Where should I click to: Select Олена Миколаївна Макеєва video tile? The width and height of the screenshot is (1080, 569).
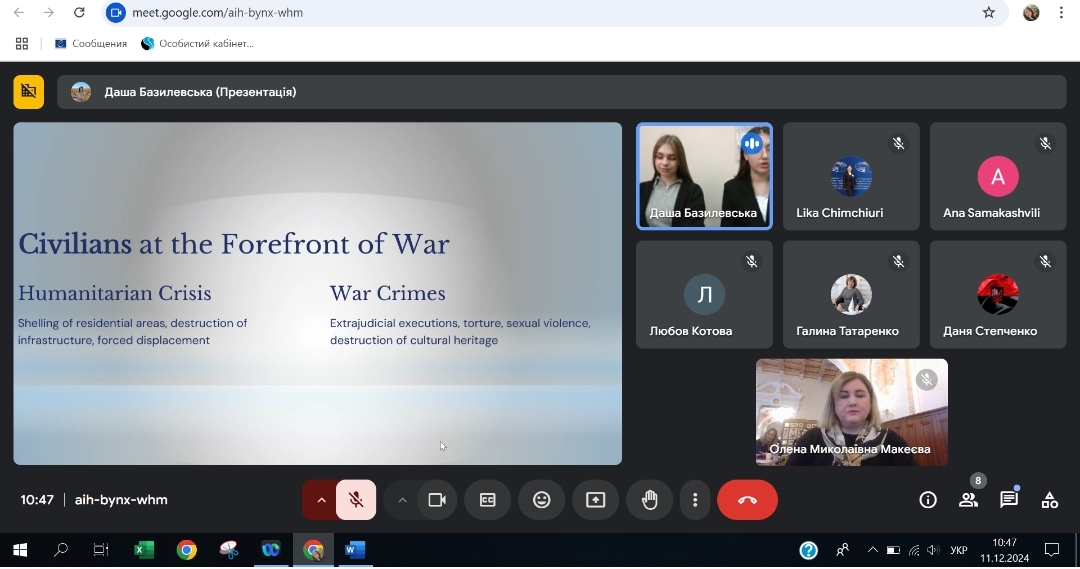[x=851, y=412]
